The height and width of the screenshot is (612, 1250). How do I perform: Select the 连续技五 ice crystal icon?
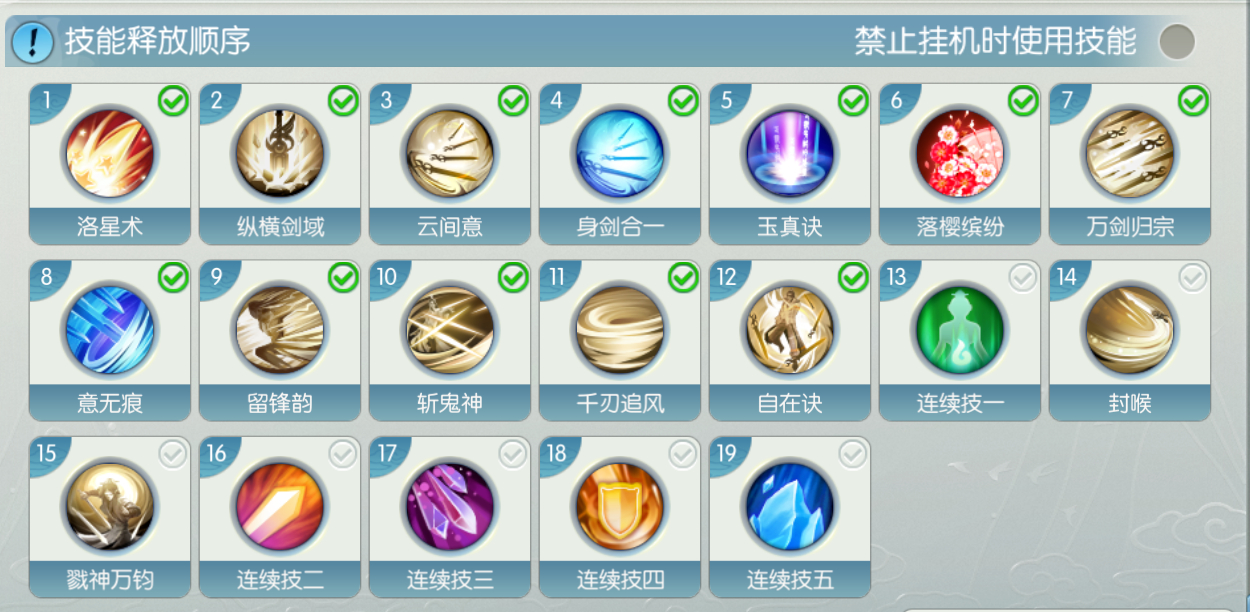tap(790, 506)
